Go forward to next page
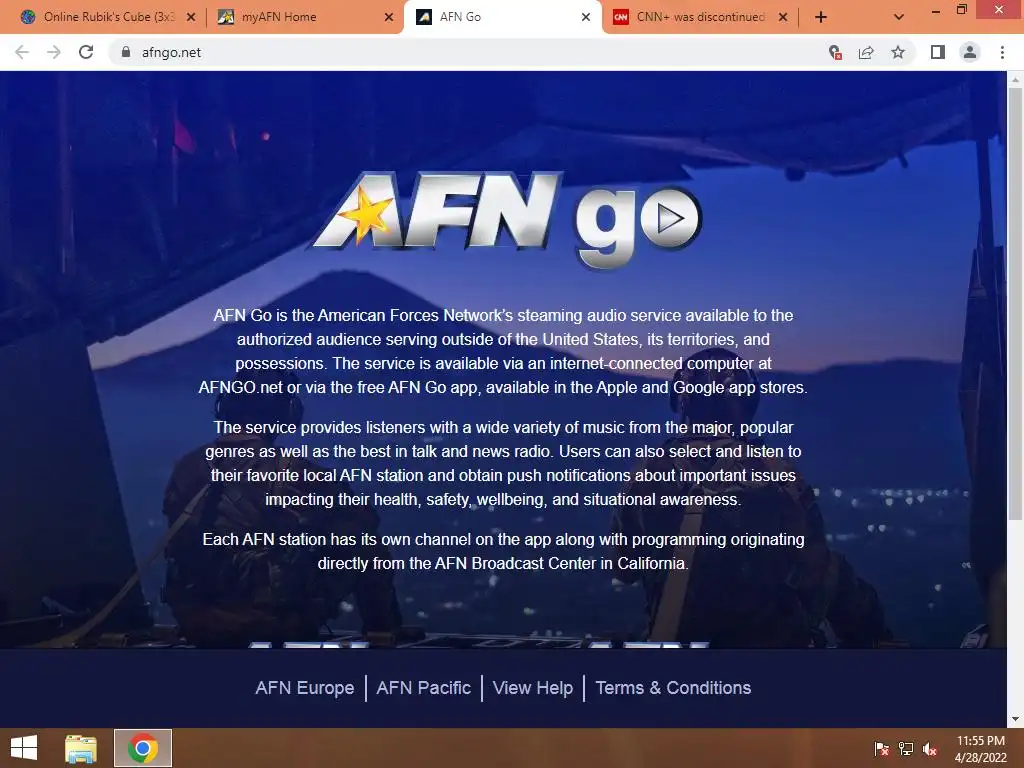 (x=54, y=52)
